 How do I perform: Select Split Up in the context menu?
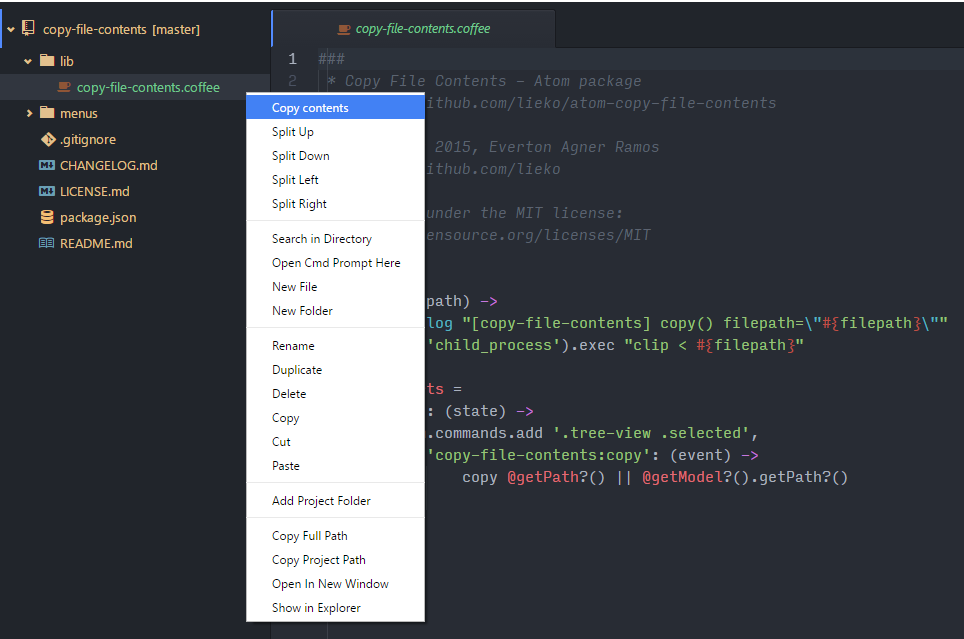335,132
